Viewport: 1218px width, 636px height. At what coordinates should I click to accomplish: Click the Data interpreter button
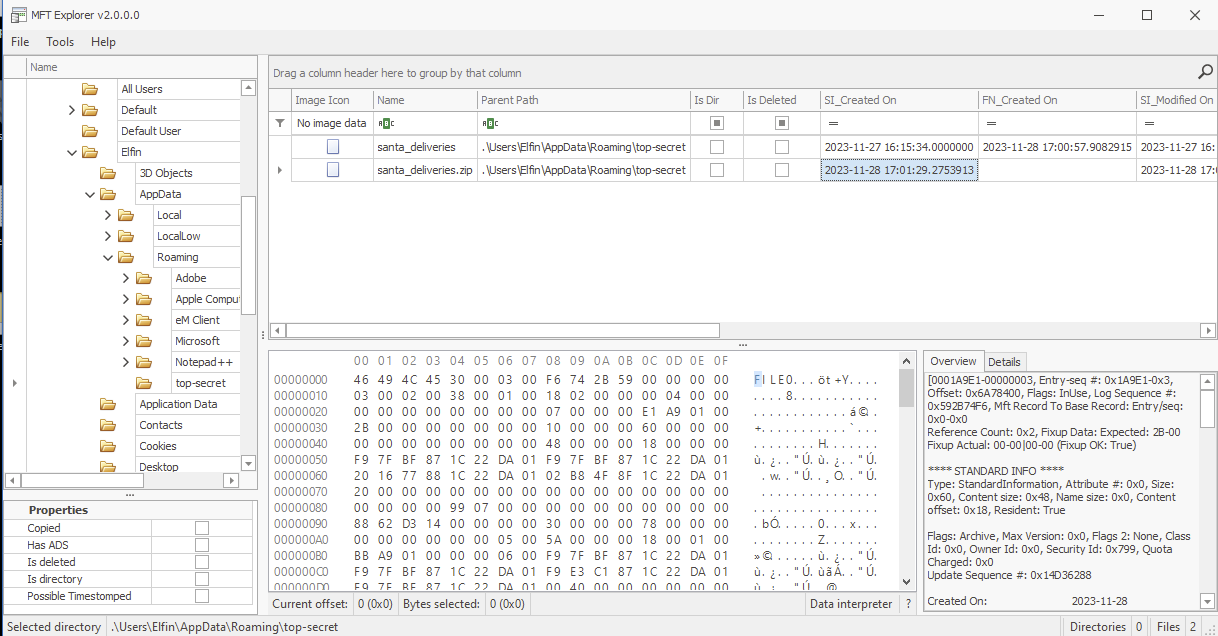coord(851,604)
